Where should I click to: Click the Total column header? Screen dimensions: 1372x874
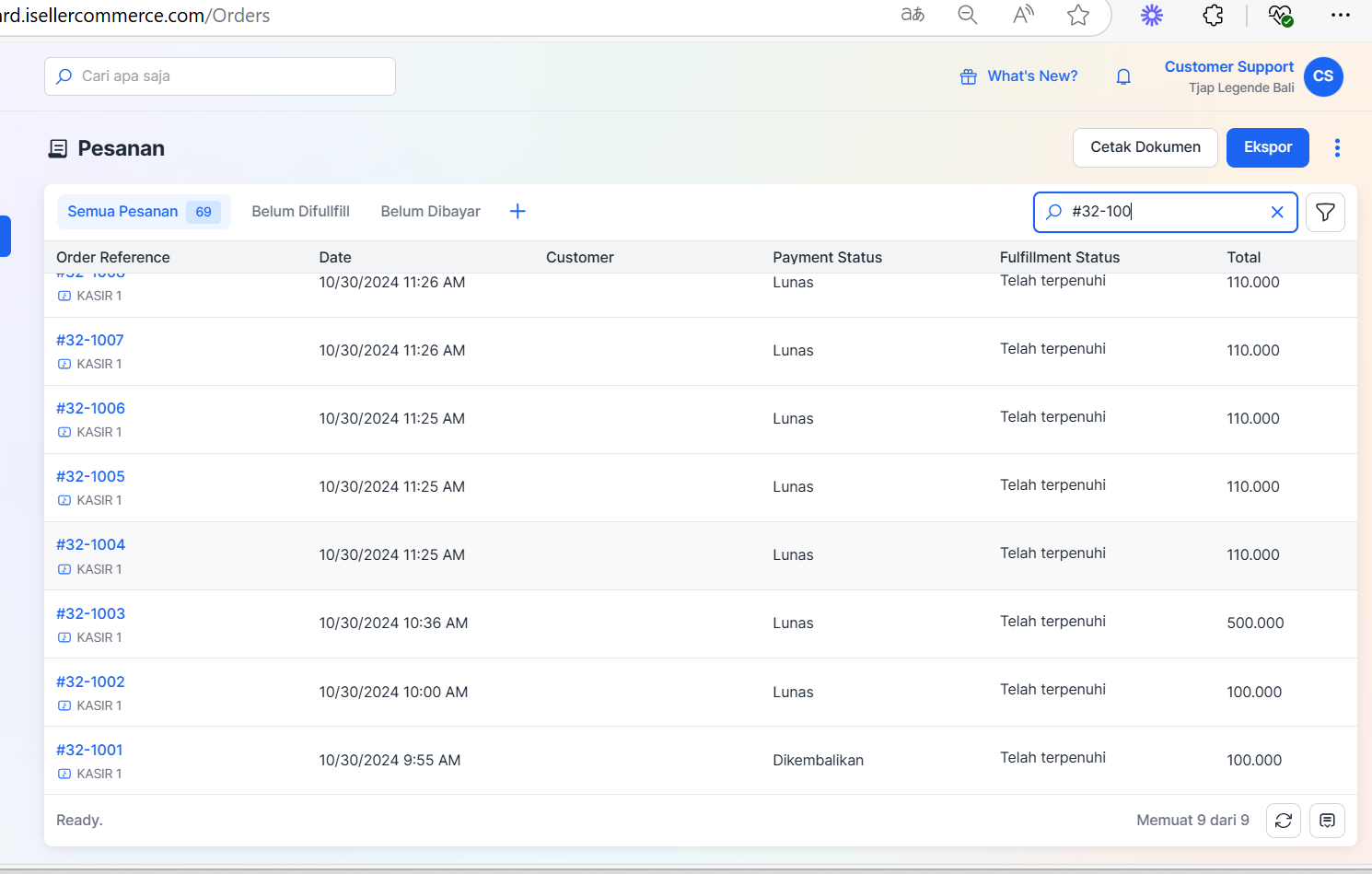(x=1244, y=258)
